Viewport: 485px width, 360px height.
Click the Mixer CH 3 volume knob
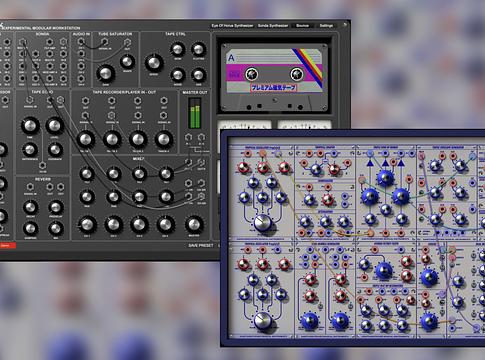click(x=139, y=225)
